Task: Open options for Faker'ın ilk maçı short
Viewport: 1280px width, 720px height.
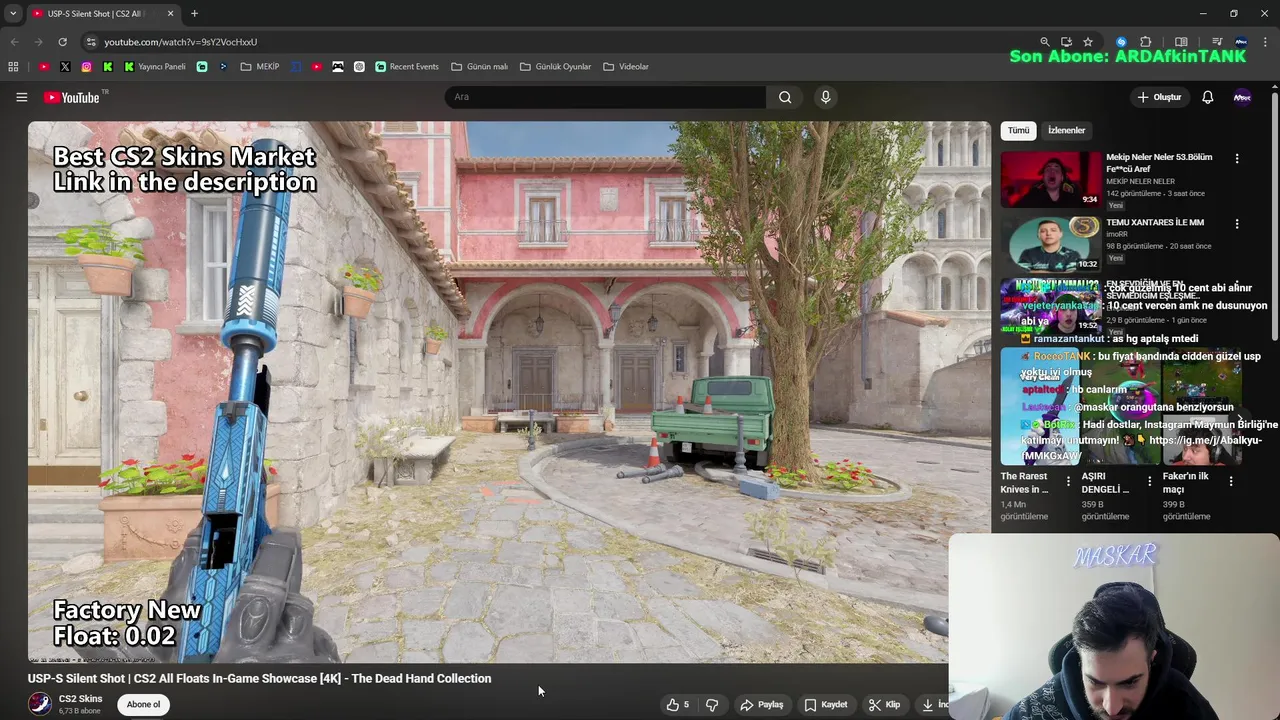Action: tap(1231, 482)
